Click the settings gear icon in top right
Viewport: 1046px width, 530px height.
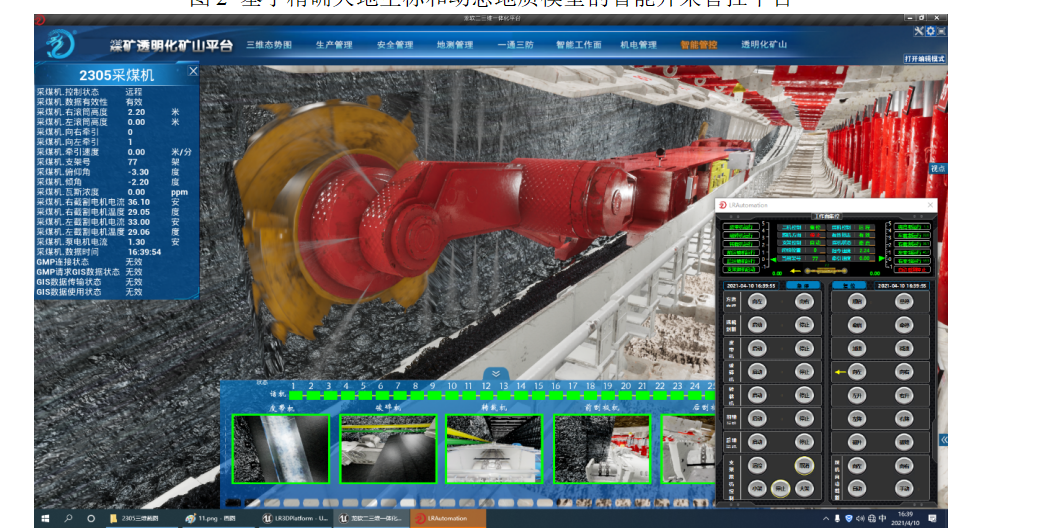tap(930, 31)
